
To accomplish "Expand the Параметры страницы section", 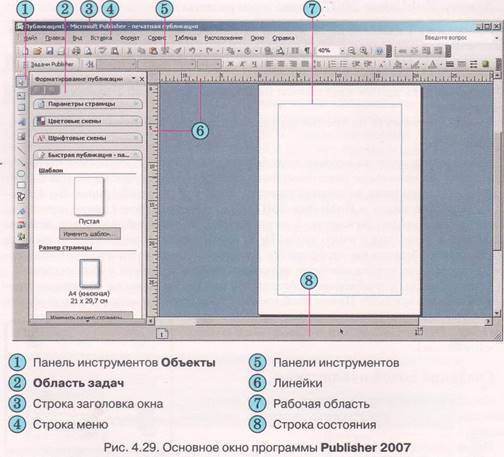I will [x=88, y=104].
